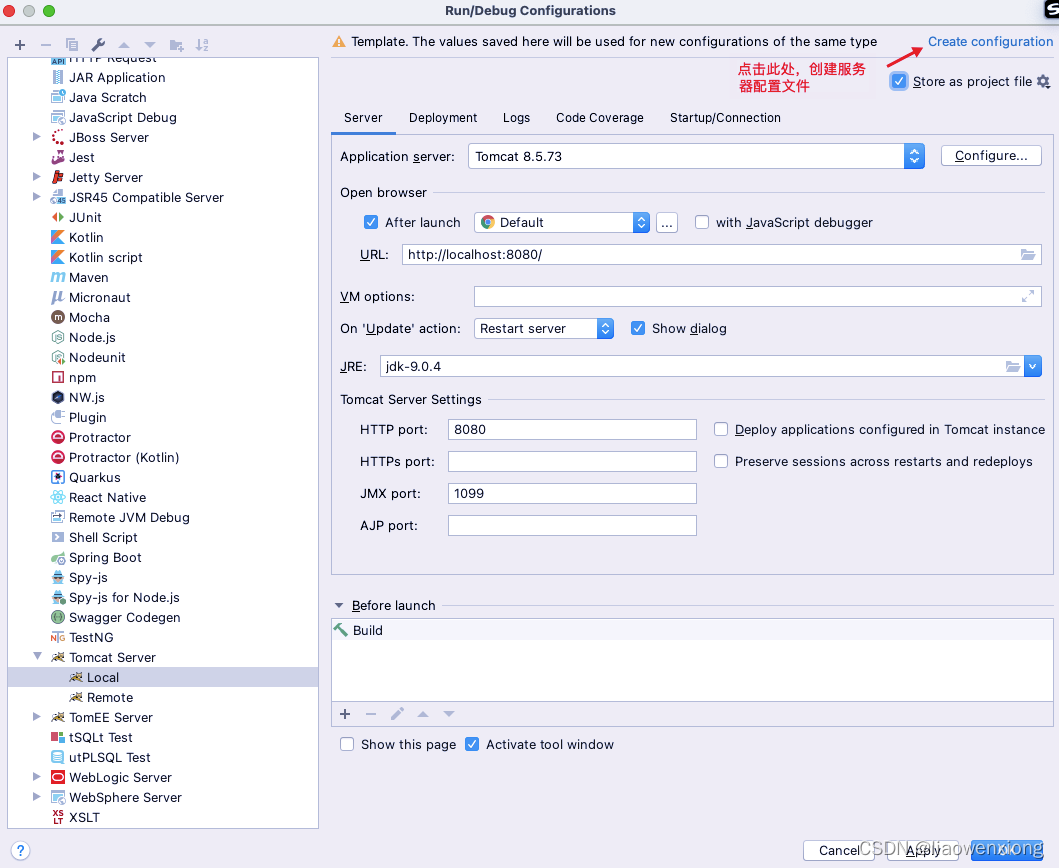Collapse the Tomcat Server tree node
Screen dimensions: 1059x868
pyautogui.click(x=37, y=657)
